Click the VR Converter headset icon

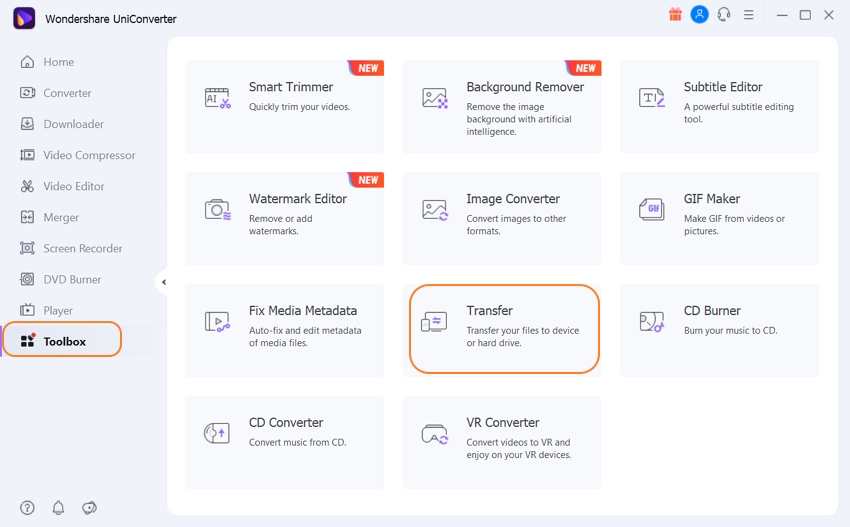[435, 433]
